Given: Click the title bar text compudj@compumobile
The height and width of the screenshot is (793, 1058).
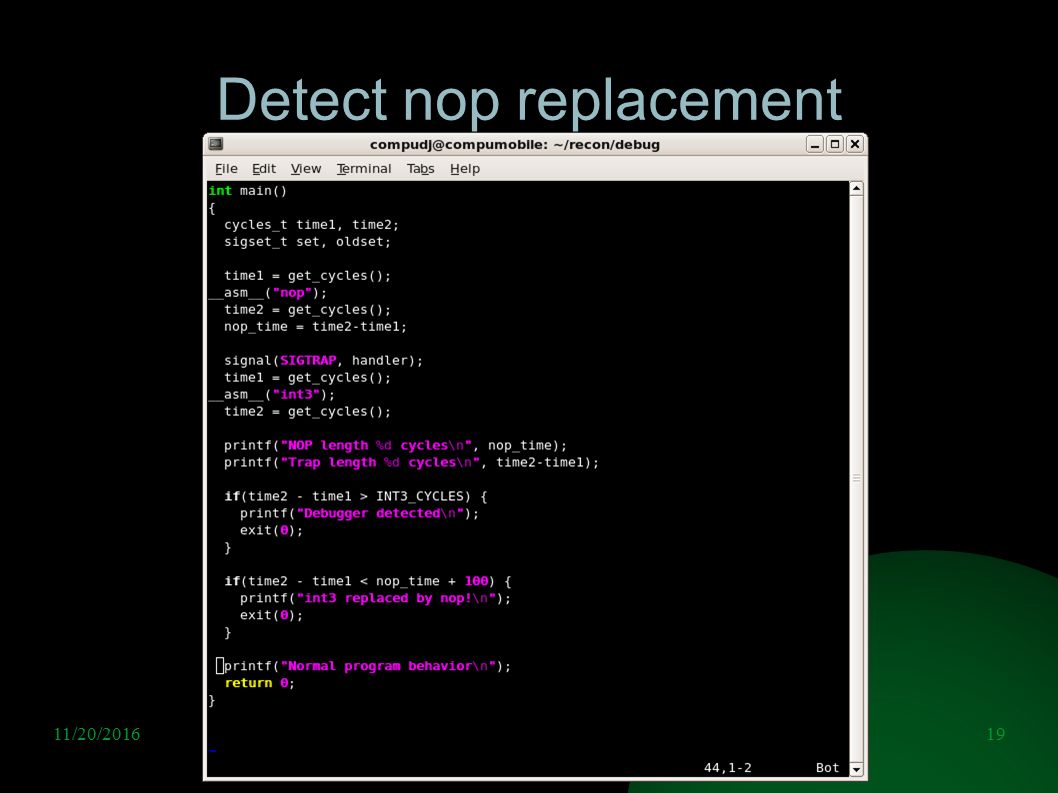Looking at the screenshot, I should [515, 144].
